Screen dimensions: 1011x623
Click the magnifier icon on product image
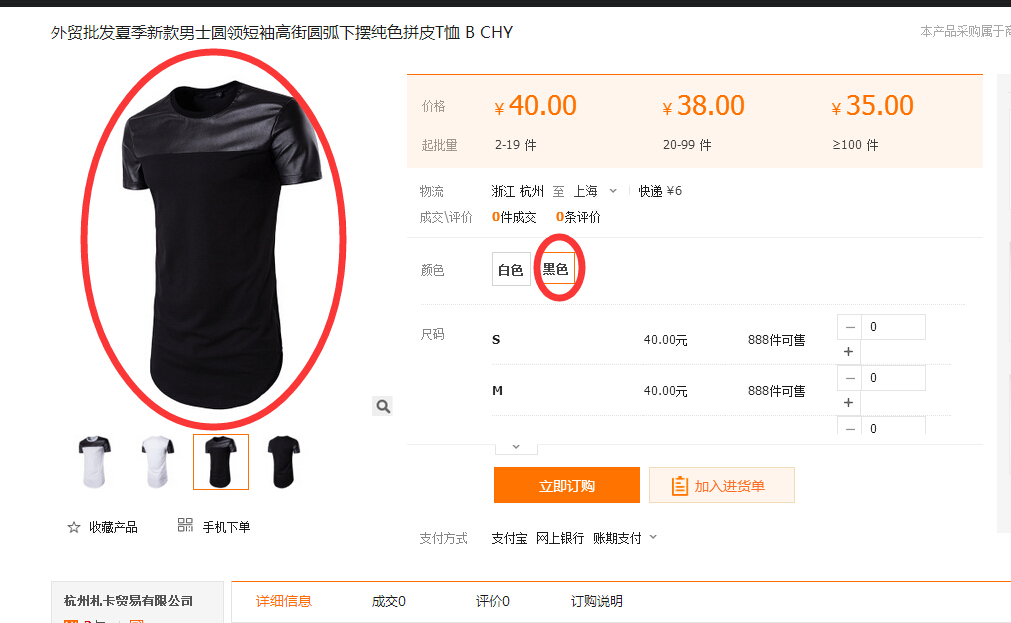(x=382, y=406)
